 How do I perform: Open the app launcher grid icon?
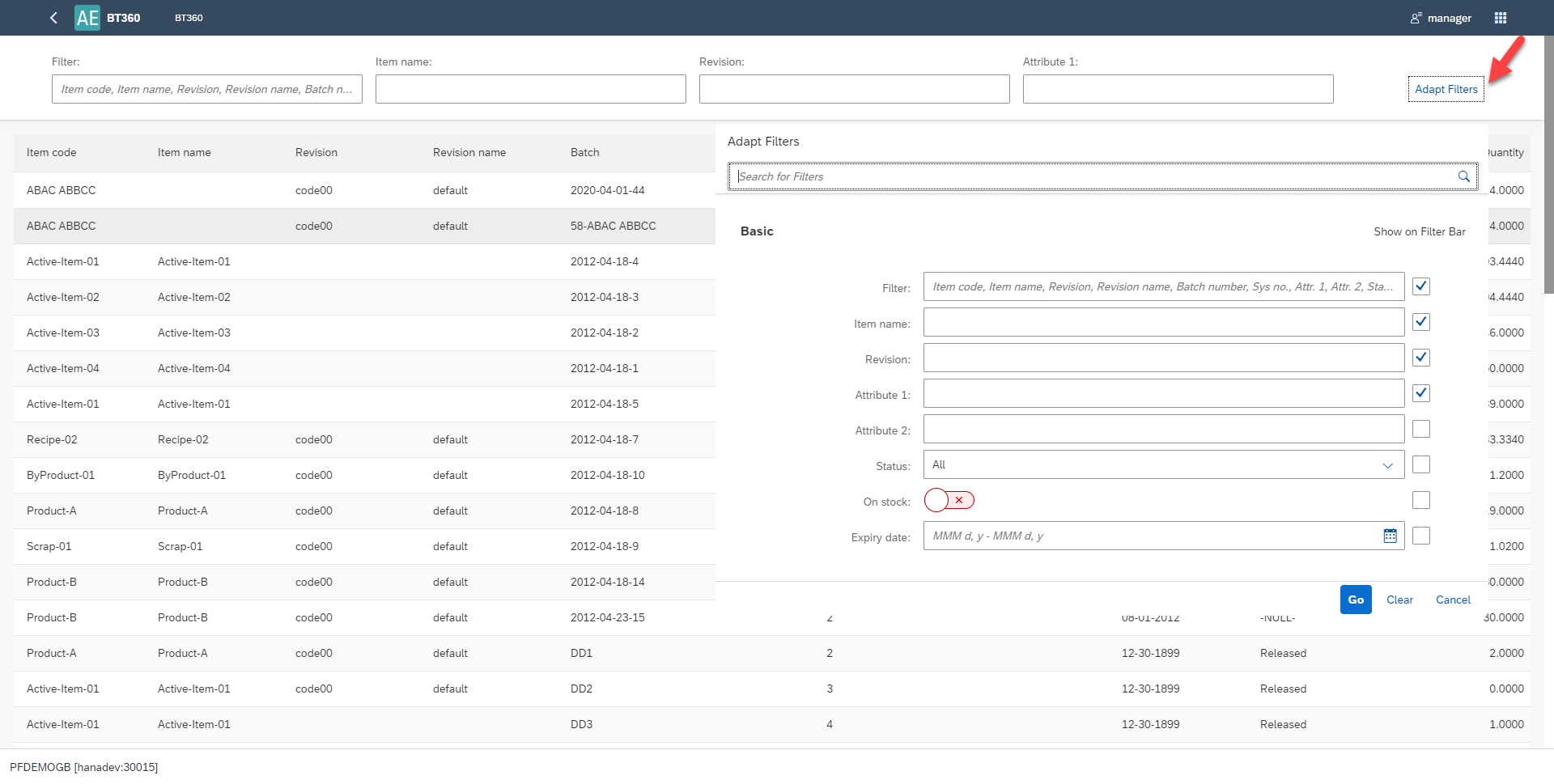(1500, 17)
